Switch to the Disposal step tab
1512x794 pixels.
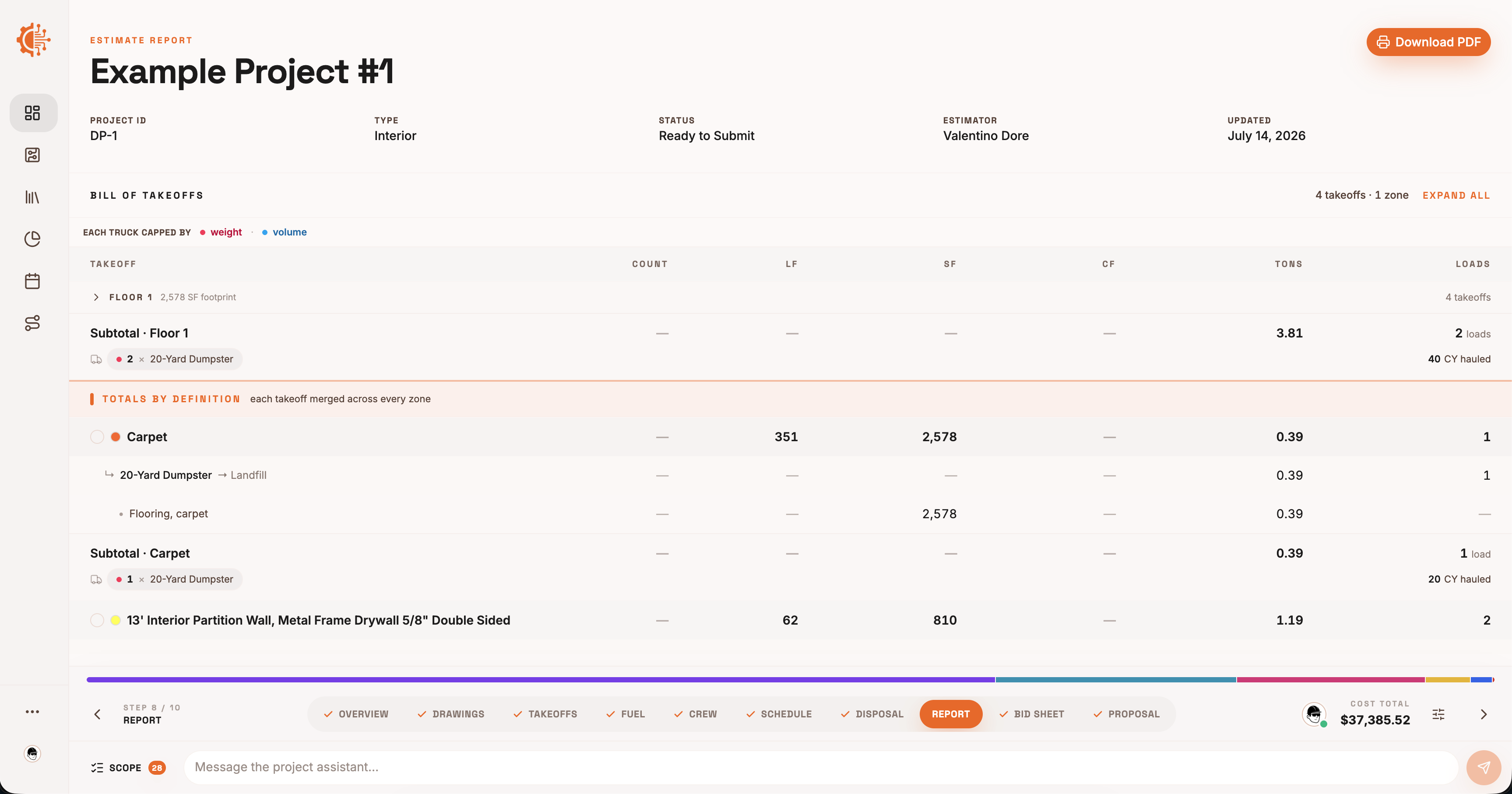pyautogui.click(x=872, y=714)
